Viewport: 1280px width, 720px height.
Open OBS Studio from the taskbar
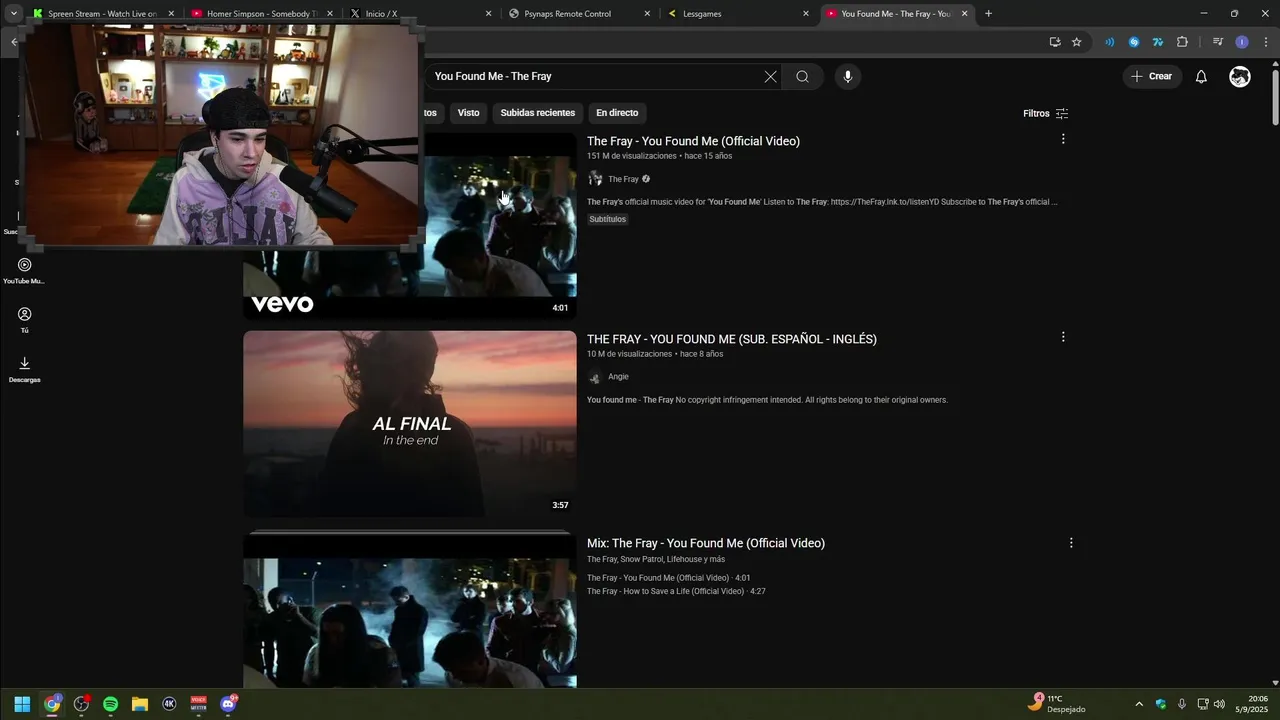(81, 704)
